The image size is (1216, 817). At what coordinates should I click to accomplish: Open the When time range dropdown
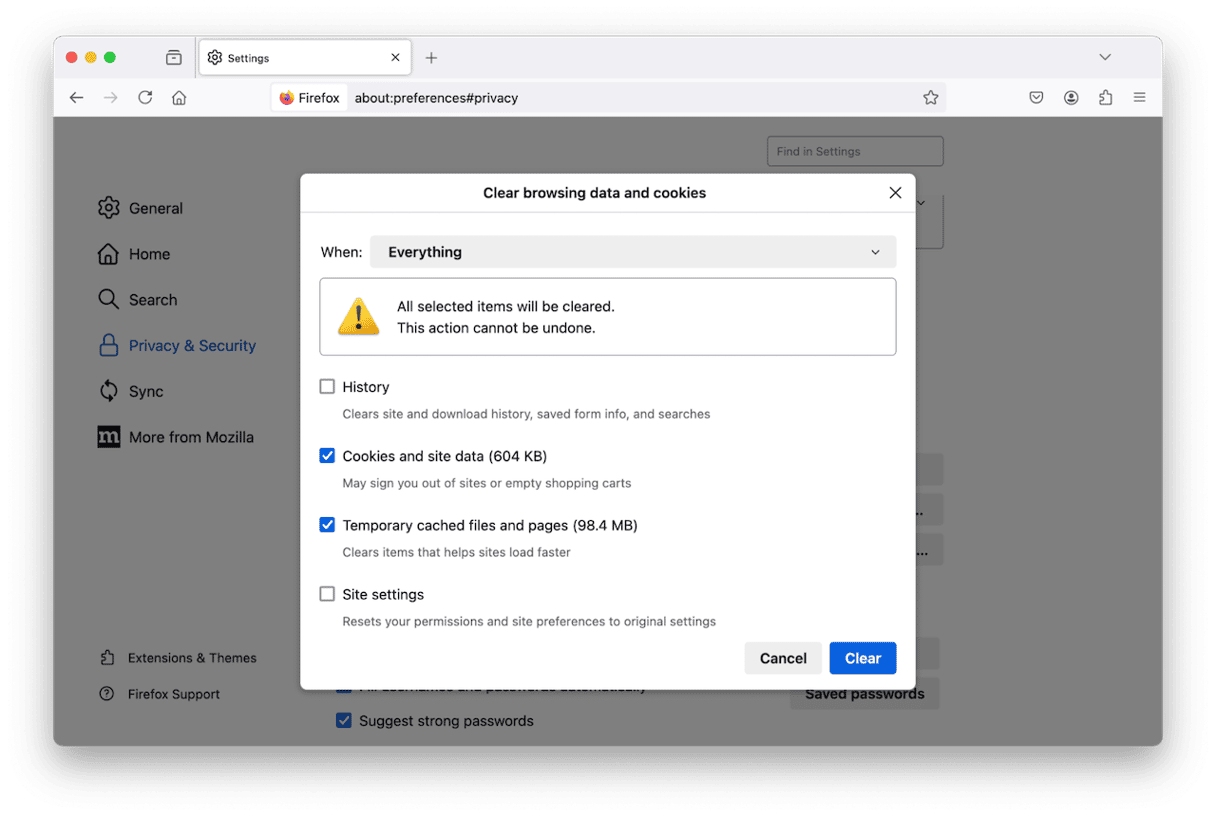tap(633, 251)
